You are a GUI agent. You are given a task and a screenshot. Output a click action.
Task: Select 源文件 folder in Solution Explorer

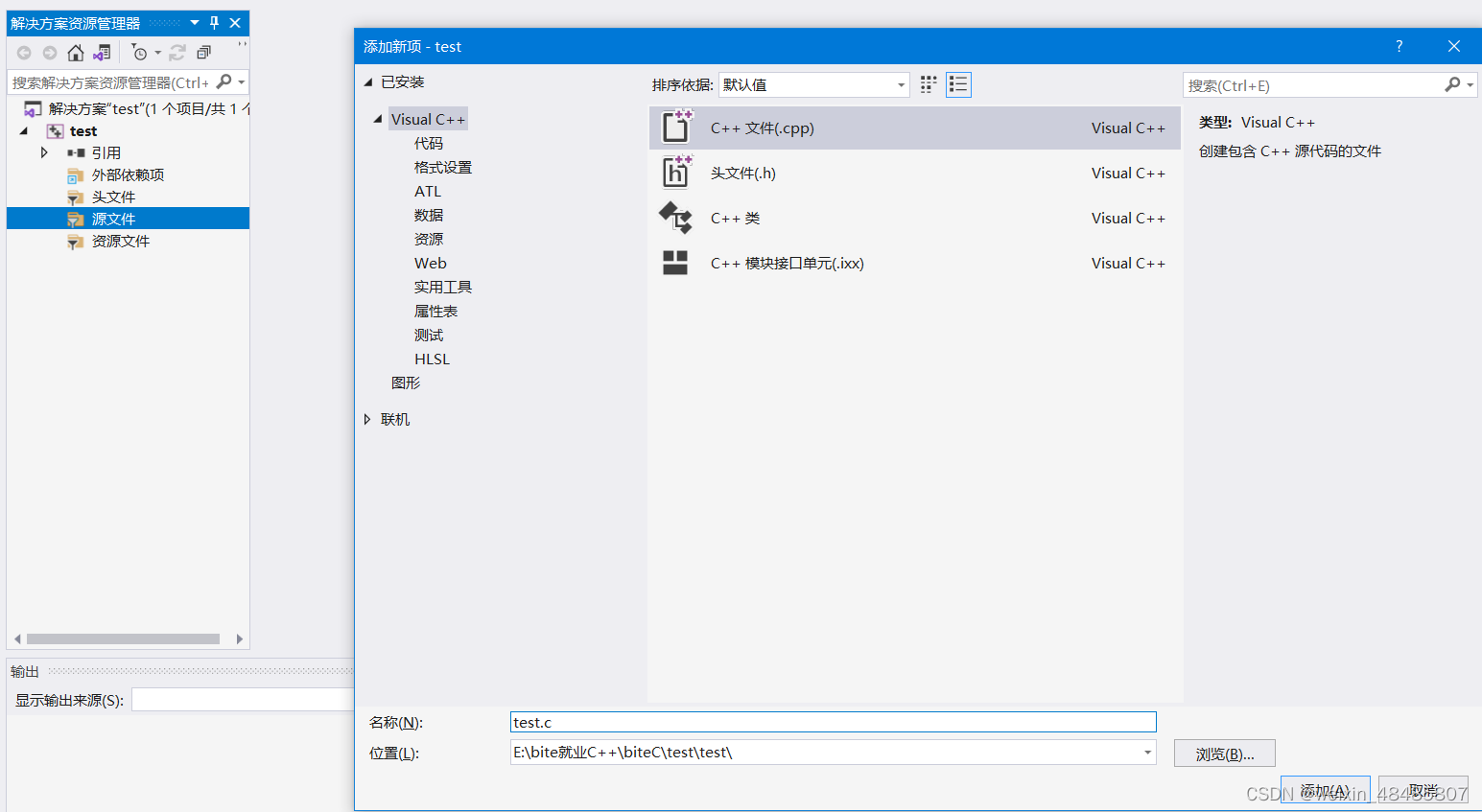[x=128, y=219]
